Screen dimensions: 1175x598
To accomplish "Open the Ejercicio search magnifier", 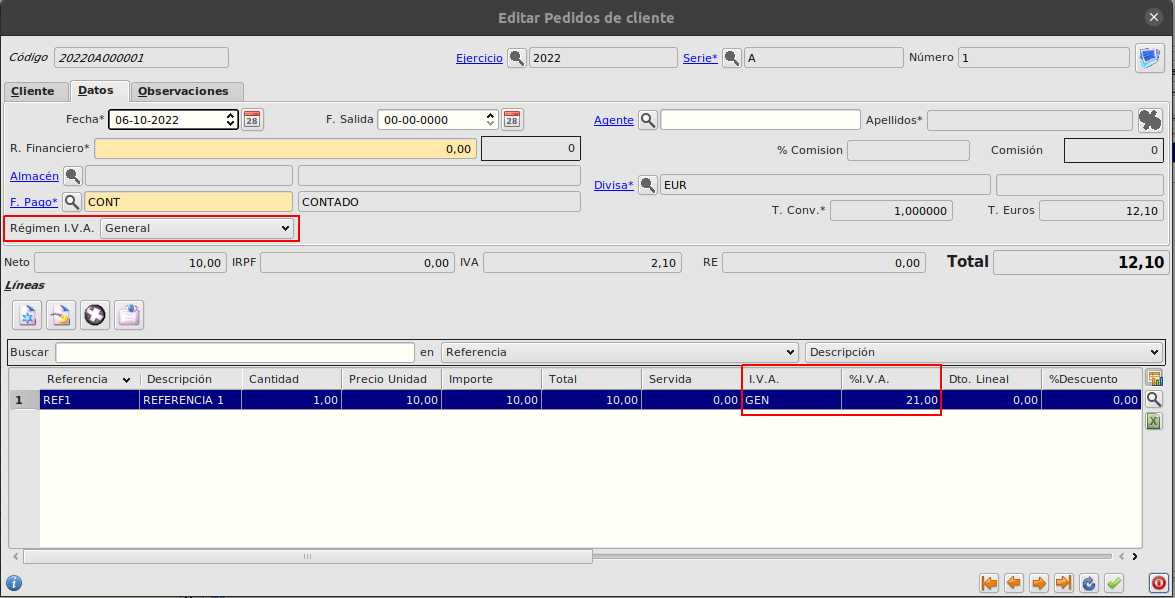I will pyautogui.click(x=517, y=58).
